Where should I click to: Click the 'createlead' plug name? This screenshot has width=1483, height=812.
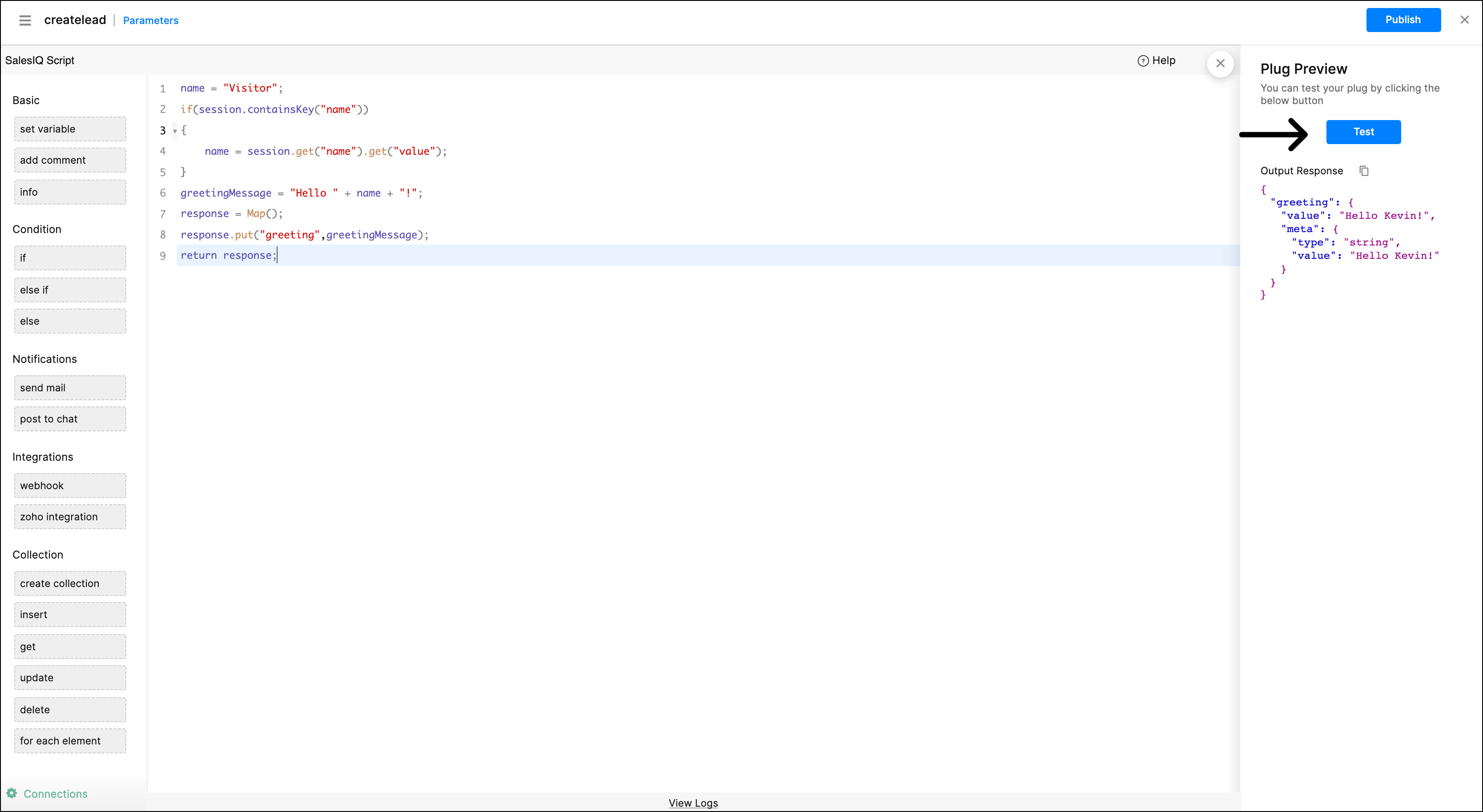tap(75, 20)
